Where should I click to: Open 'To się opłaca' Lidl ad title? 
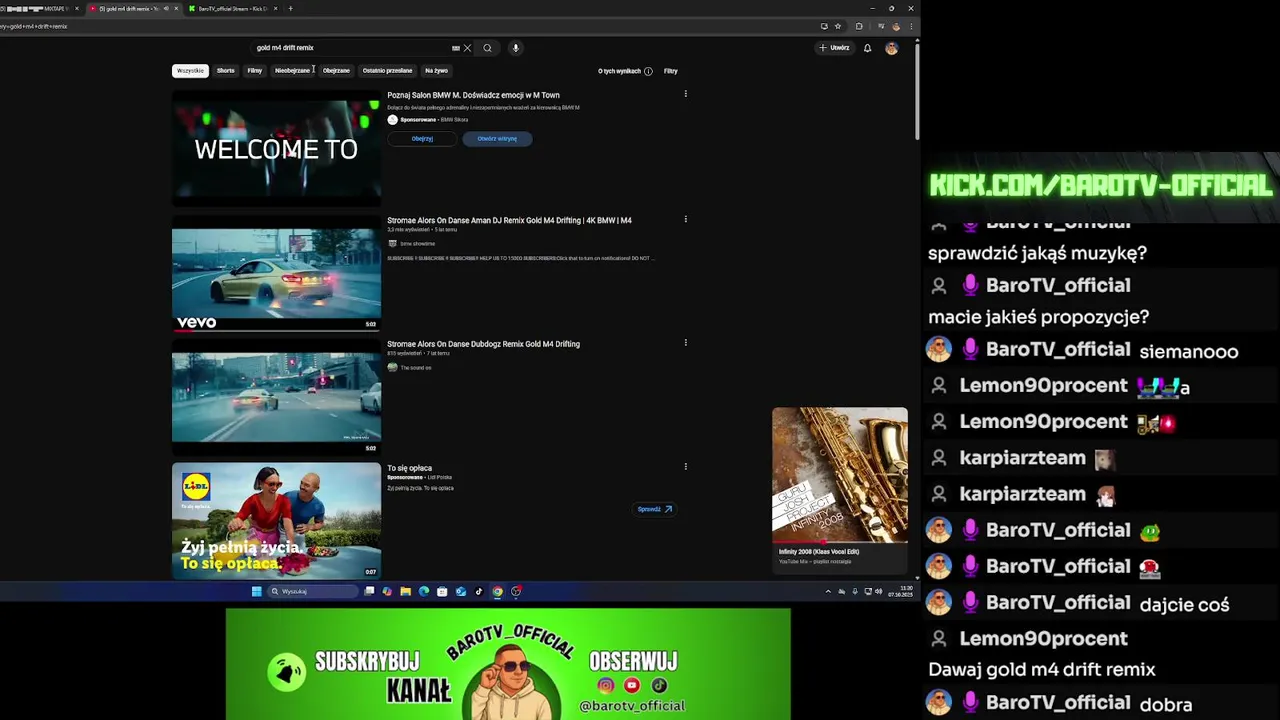409,468
